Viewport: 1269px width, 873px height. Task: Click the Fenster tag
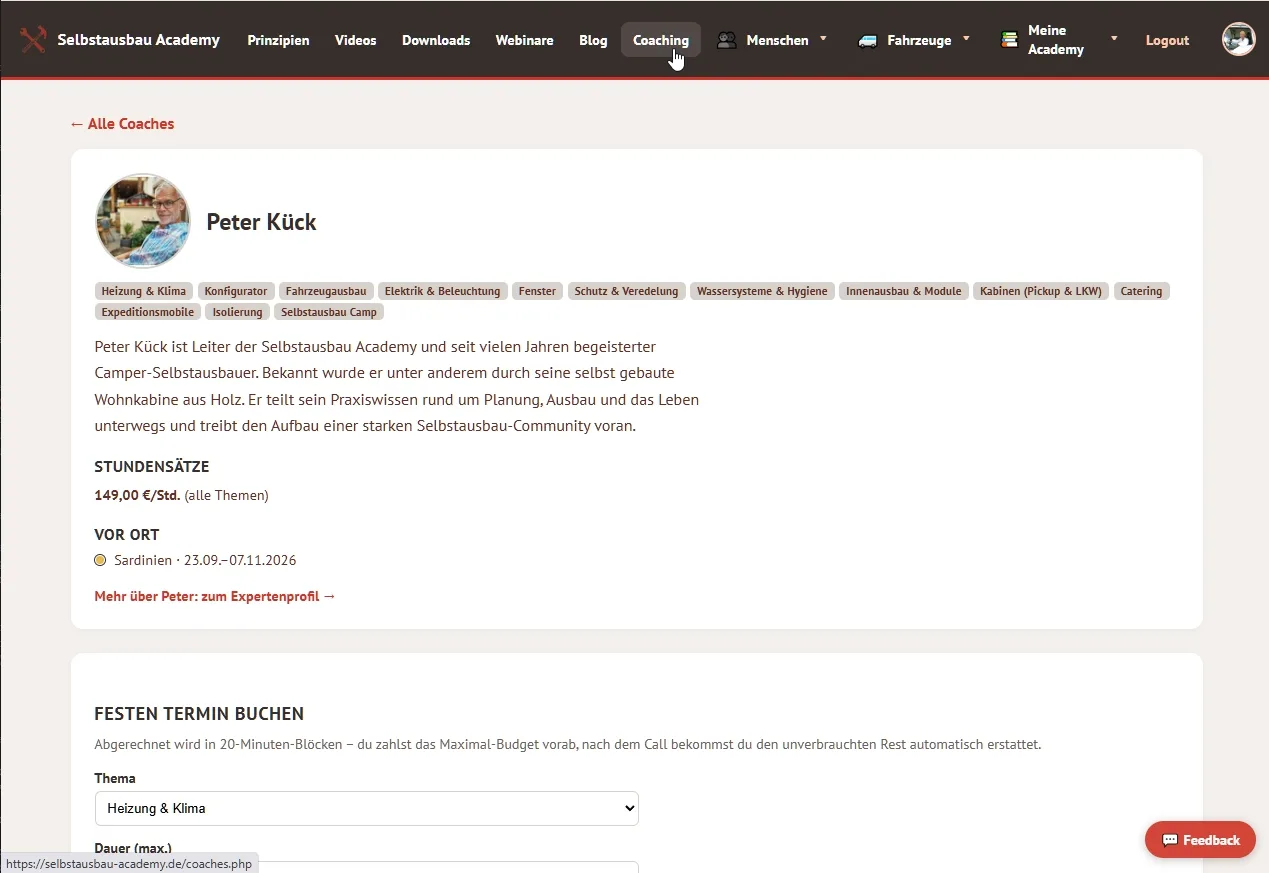537,291
